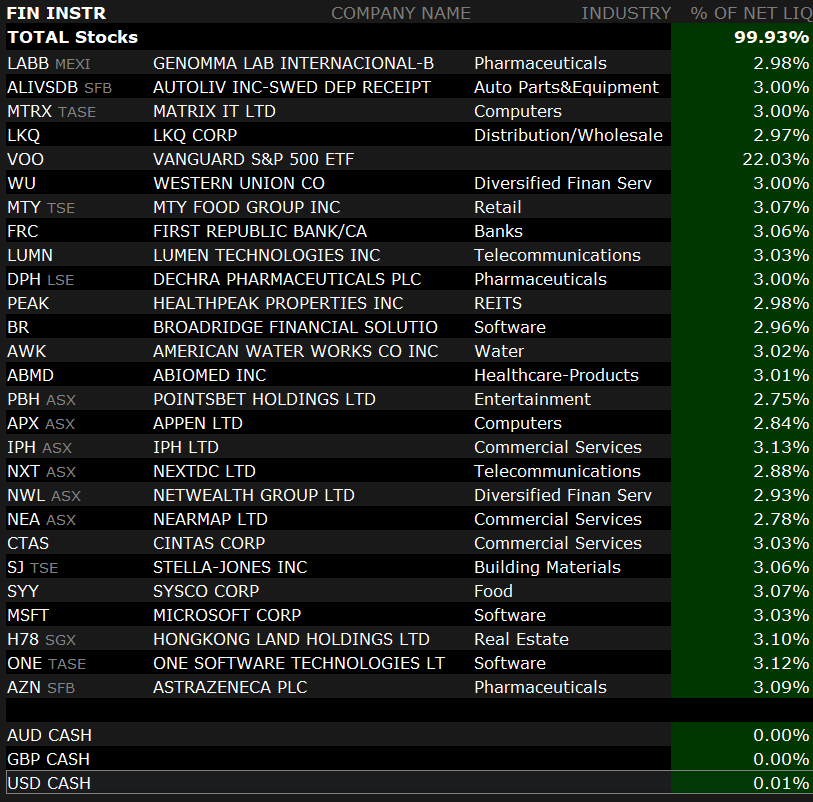This screenshot has width=813, height=802.
Task: Select the H78 SGX ticker
Action: [41, 640]
